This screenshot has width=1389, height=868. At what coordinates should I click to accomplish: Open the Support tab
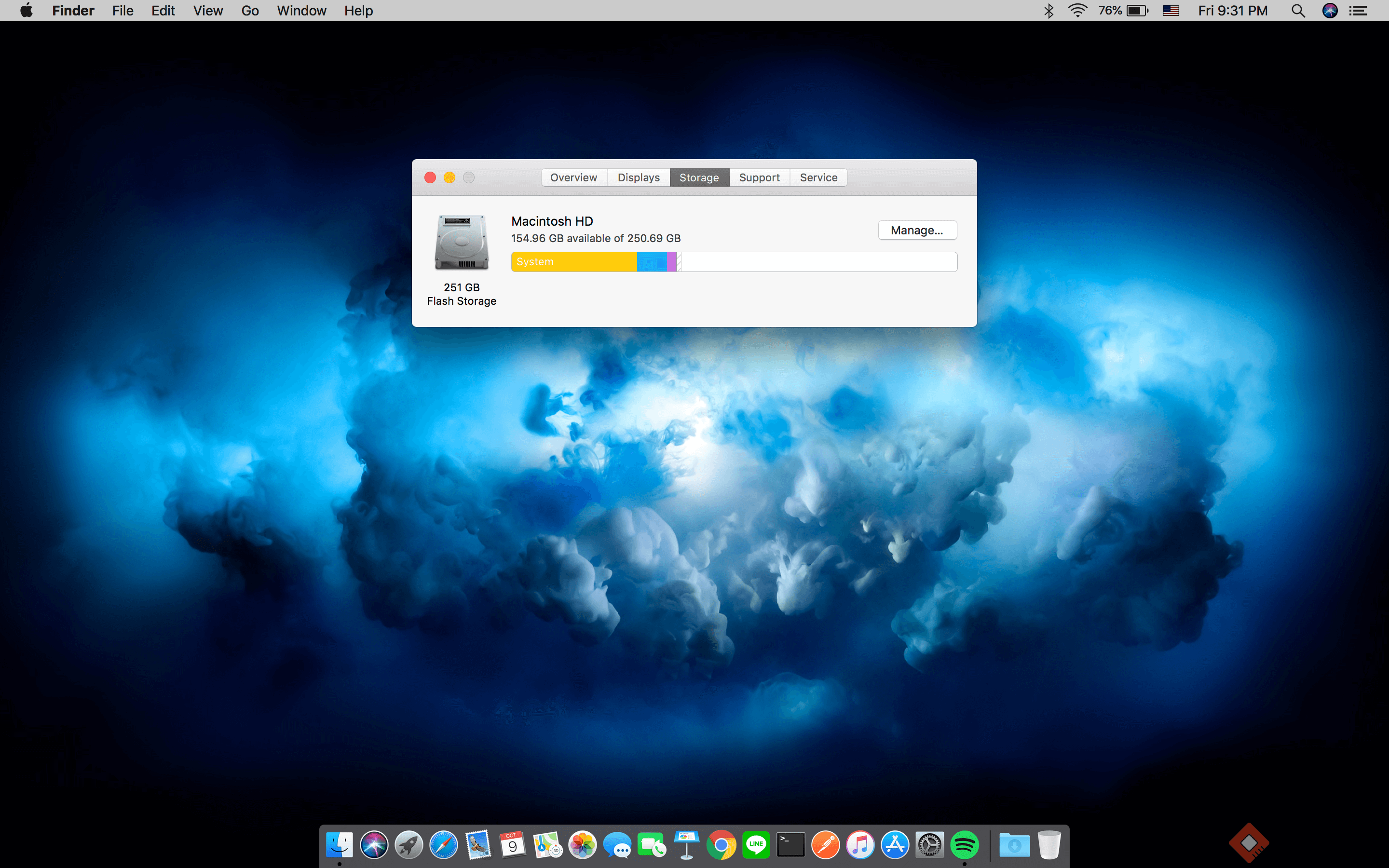click(759, 177)
